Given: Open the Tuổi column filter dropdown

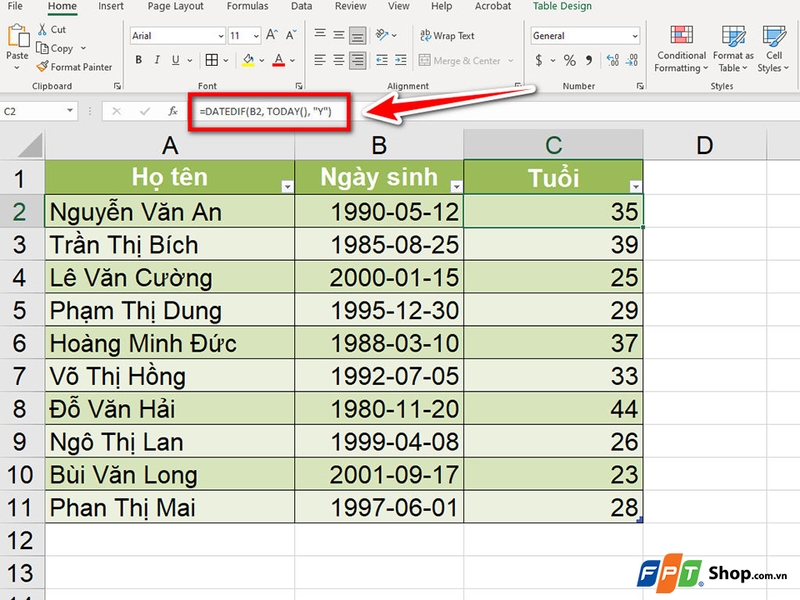Looking at the screenshot, I should pos(636,184).
